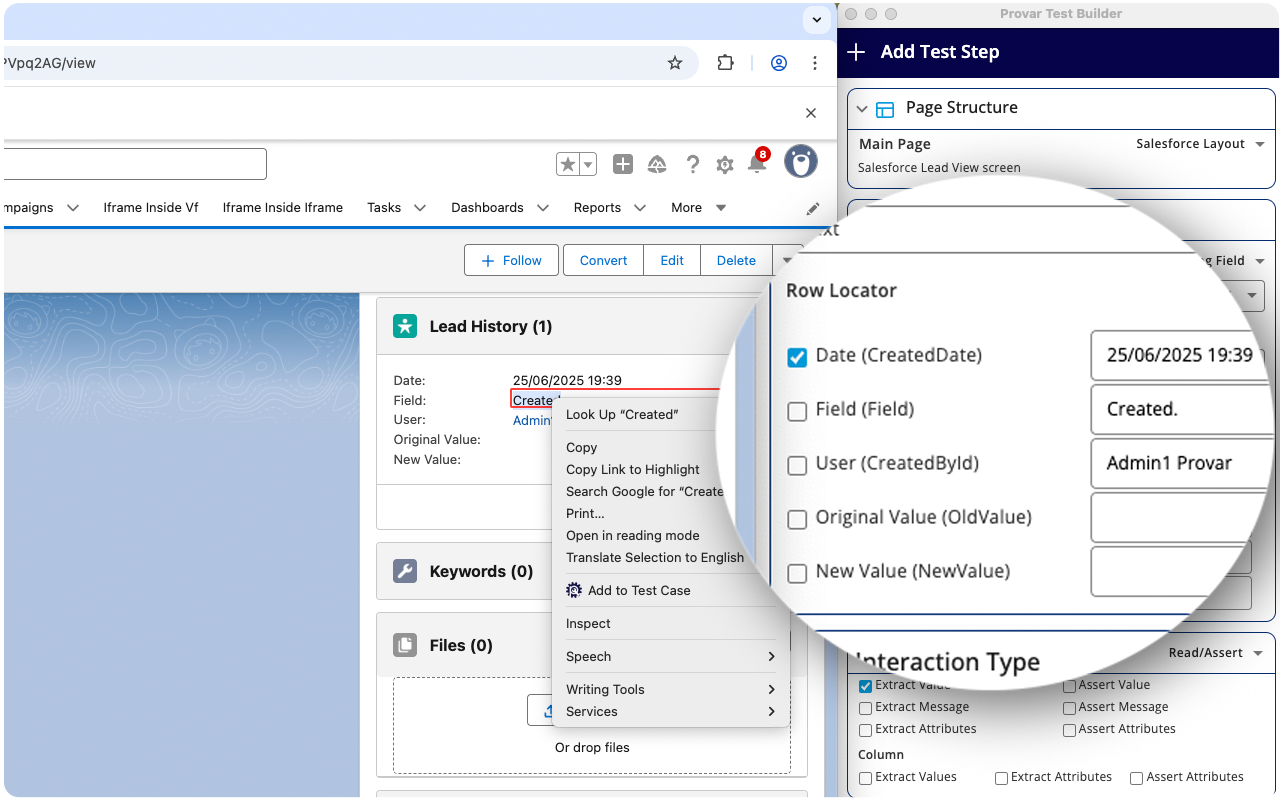Screen dimensions: 1280x800
Task: Check Assert Attributes below Assert Message
Action: coord(1069,730)
